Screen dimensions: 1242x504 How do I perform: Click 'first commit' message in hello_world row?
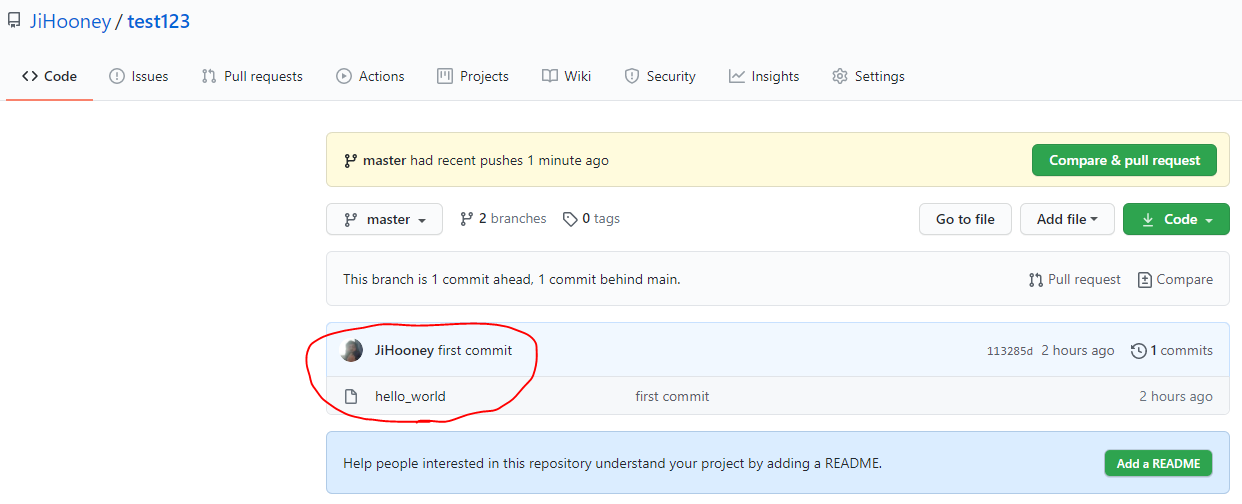672,396
